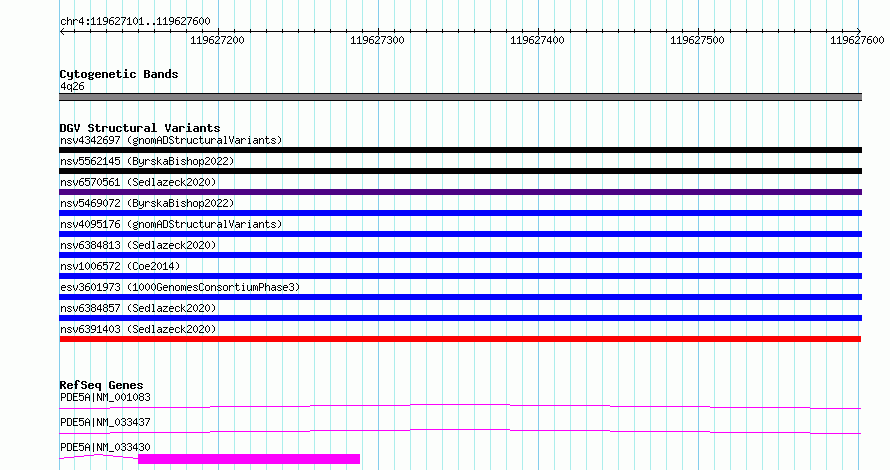Select the gray 4q26 cytogenetic band bar

460,97
